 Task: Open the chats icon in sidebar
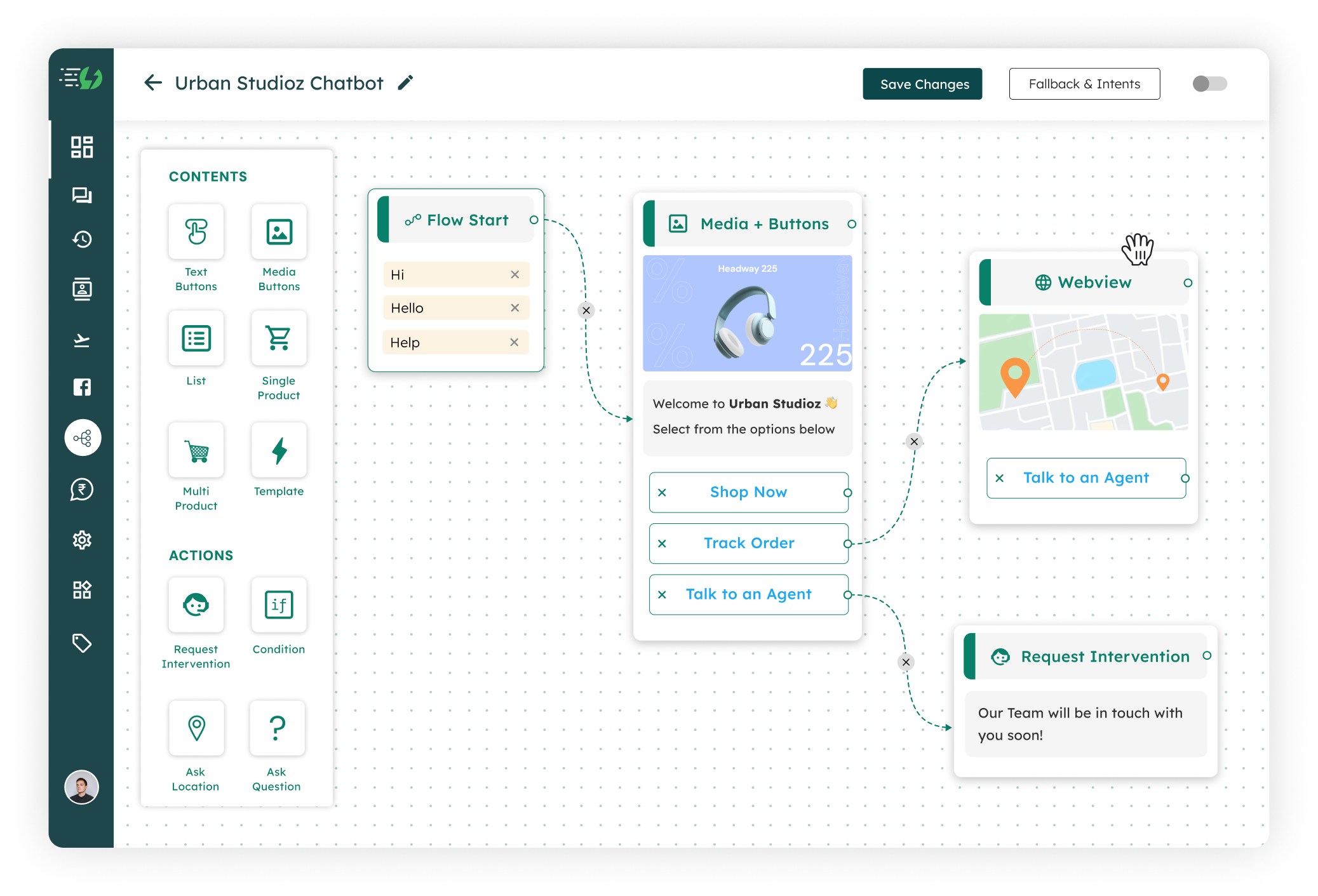pyautogui.click(x=82, y=195)
